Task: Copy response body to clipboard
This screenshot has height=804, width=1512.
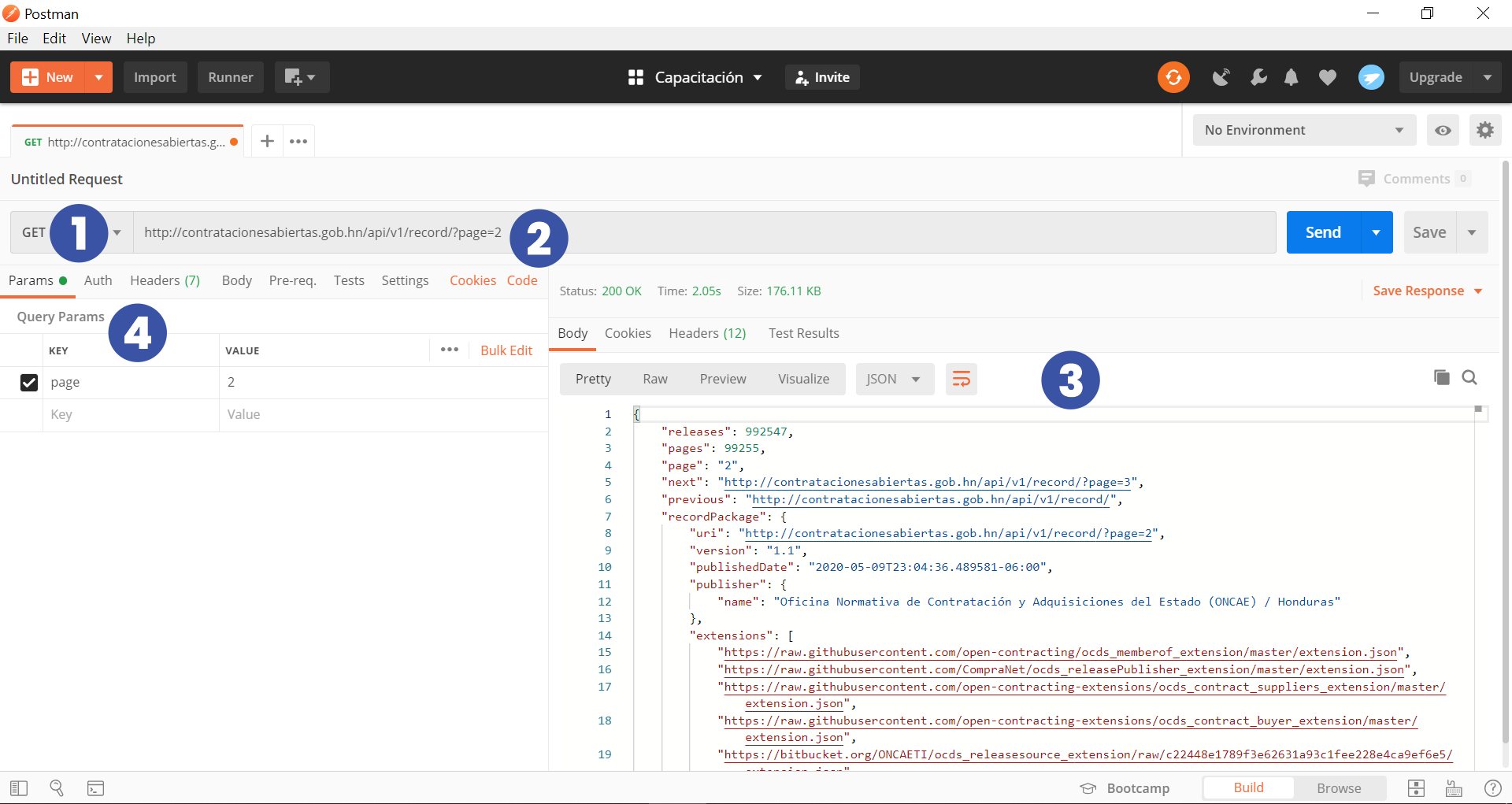Action: [1441, 377]
